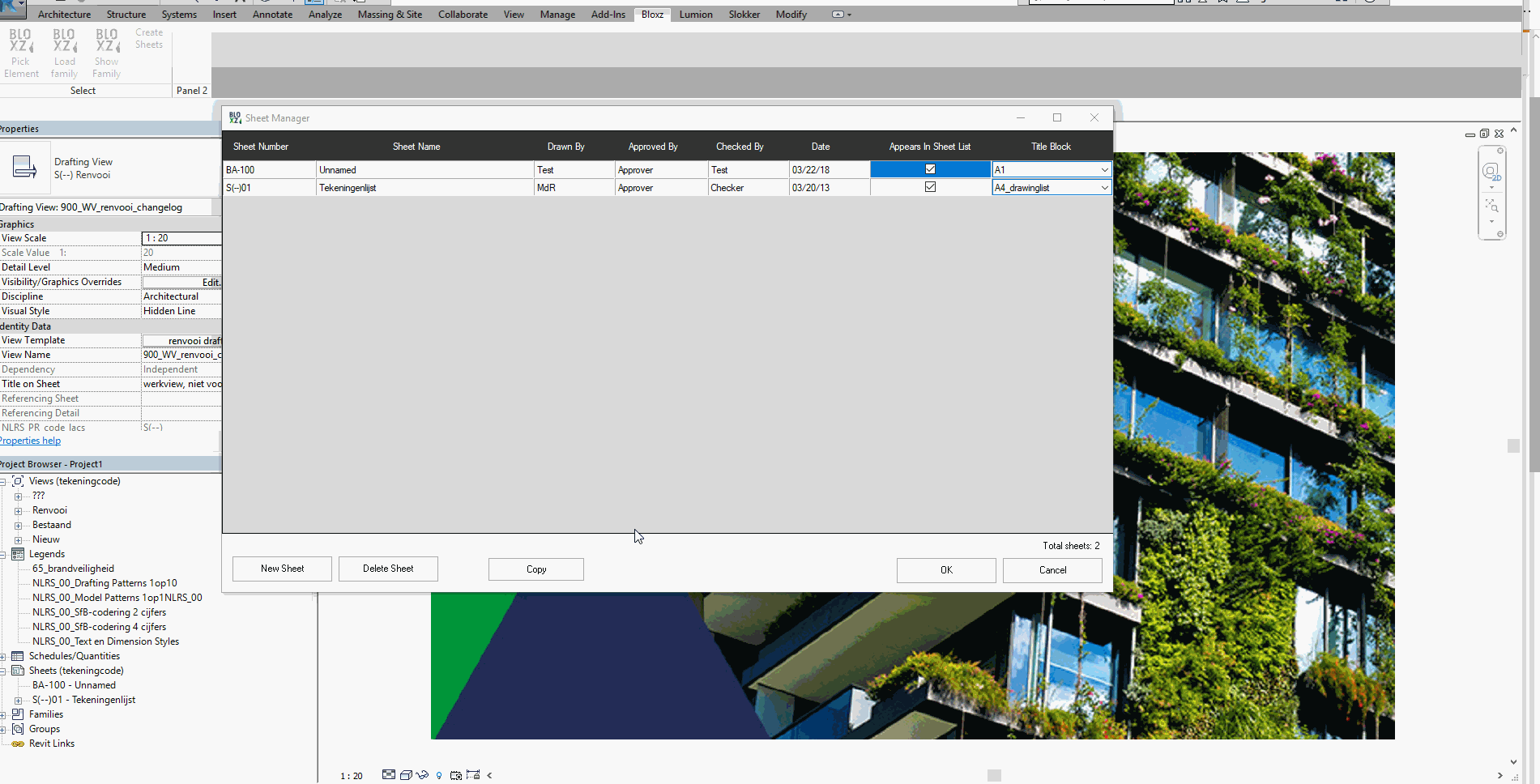Viewport: 1540px width, 784px height.
Task: Click the Sheet Name cell Tekeningenlijst
Action: pyautogui.click(x=424, y=188)
